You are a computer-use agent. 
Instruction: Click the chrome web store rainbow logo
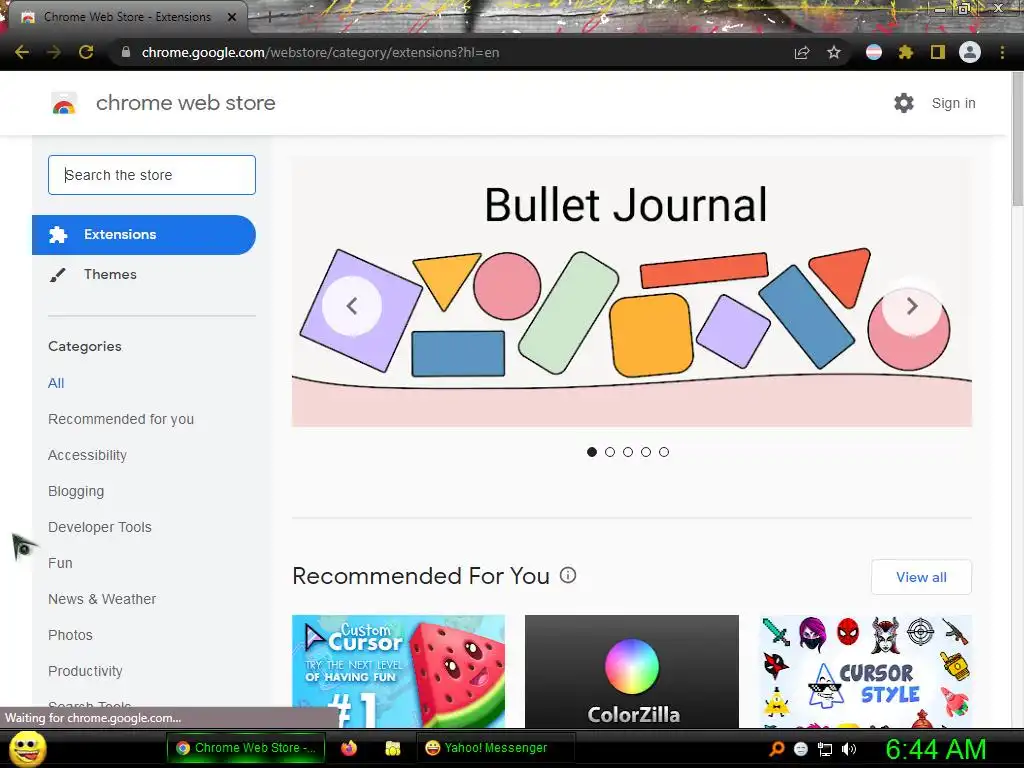point(64,103)
